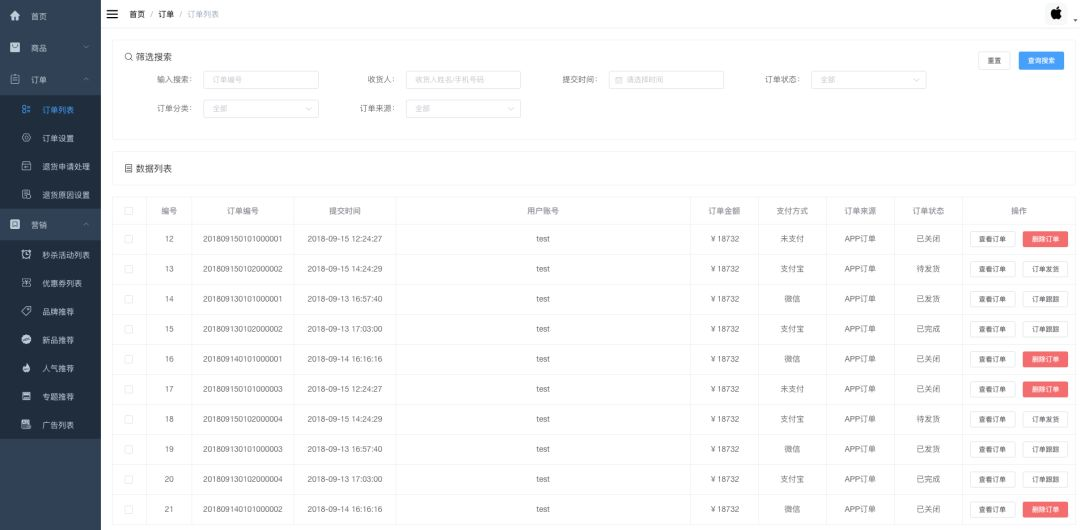
Task: Click 删除订单 for order row 21
Action: tap(1045, 509)
